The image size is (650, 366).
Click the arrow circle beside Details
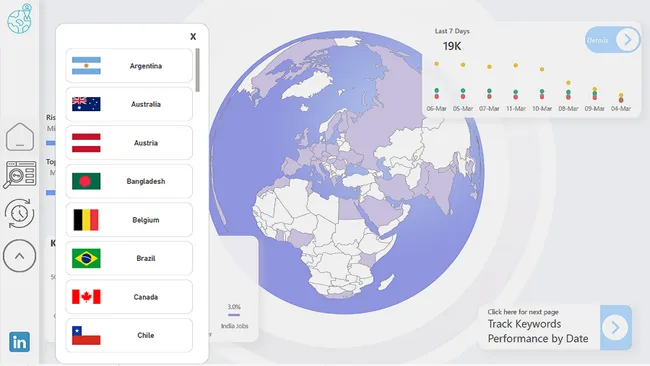(x=628, y=40)
